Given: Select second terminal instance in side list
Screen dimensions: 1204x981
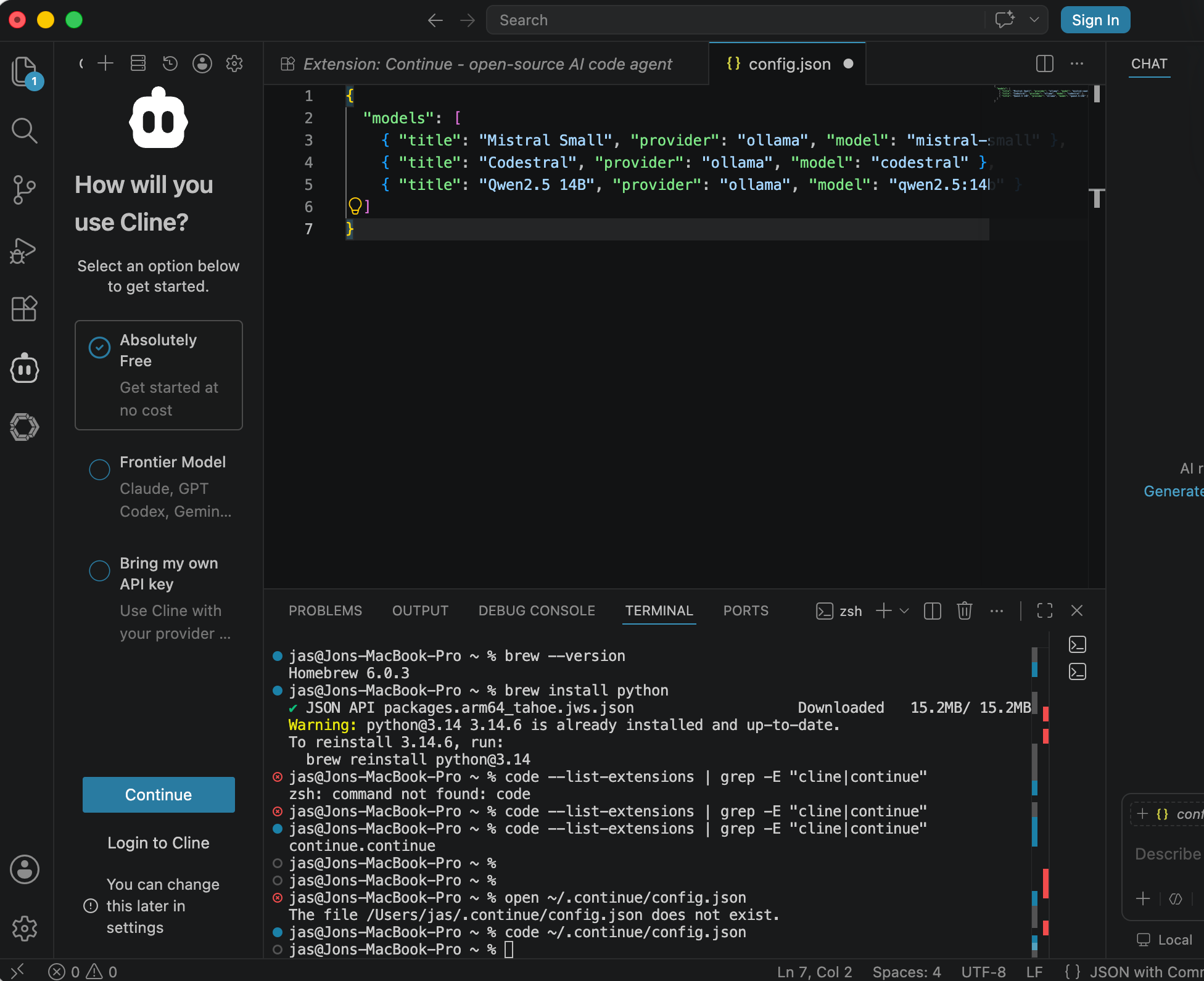Looking at the screenshot, I should [1078, 671].
